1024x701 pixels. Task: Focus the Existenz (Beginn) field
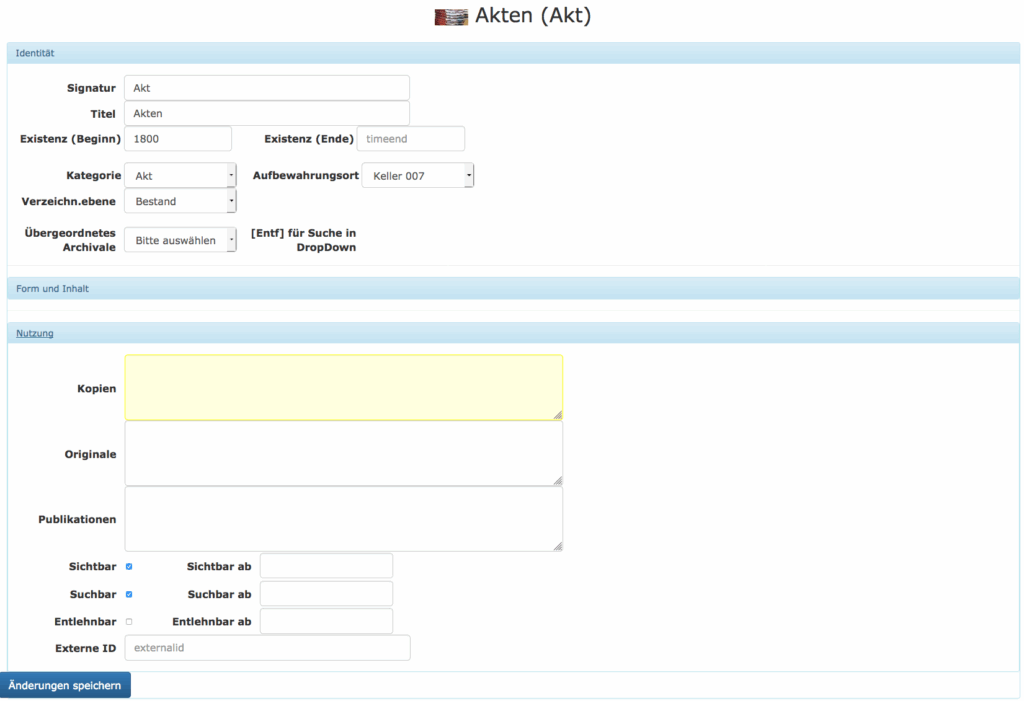178,139
